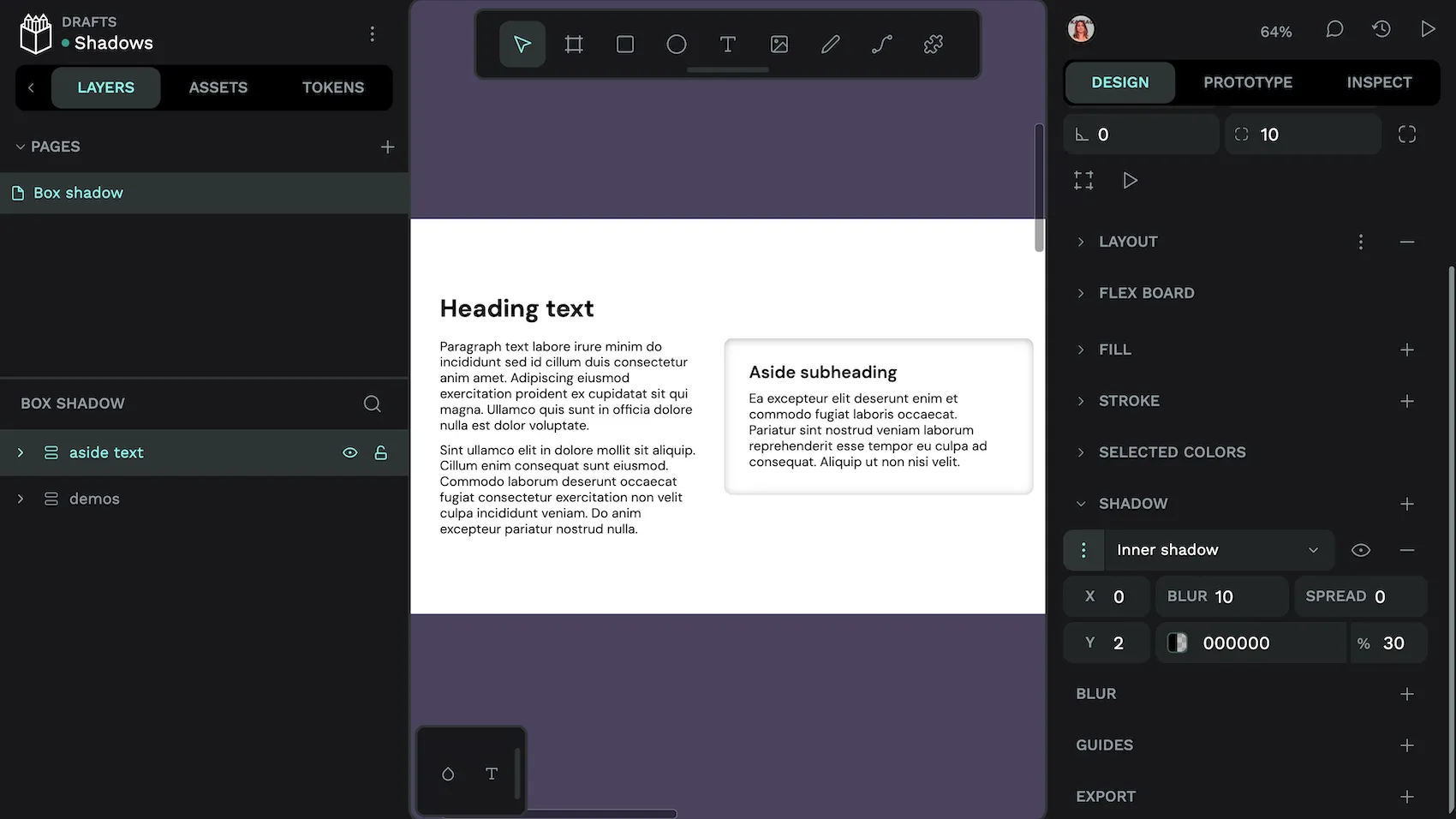Screen dimensions: 1456x819
Task: Toggle the Inner shadow visibility eye
Action: 1361,550
